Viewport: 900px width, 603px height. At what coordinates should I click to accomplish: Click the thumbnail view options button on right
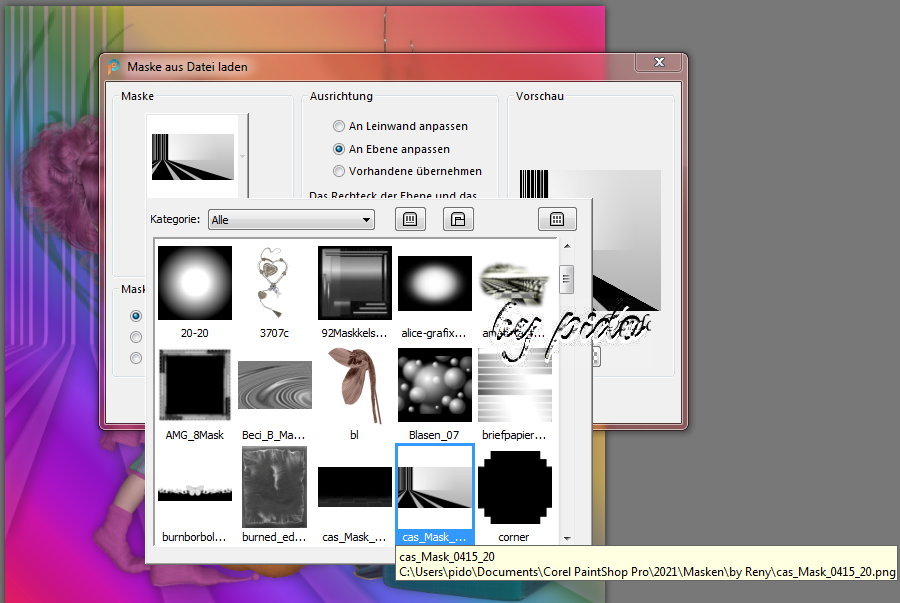(557, 219)
